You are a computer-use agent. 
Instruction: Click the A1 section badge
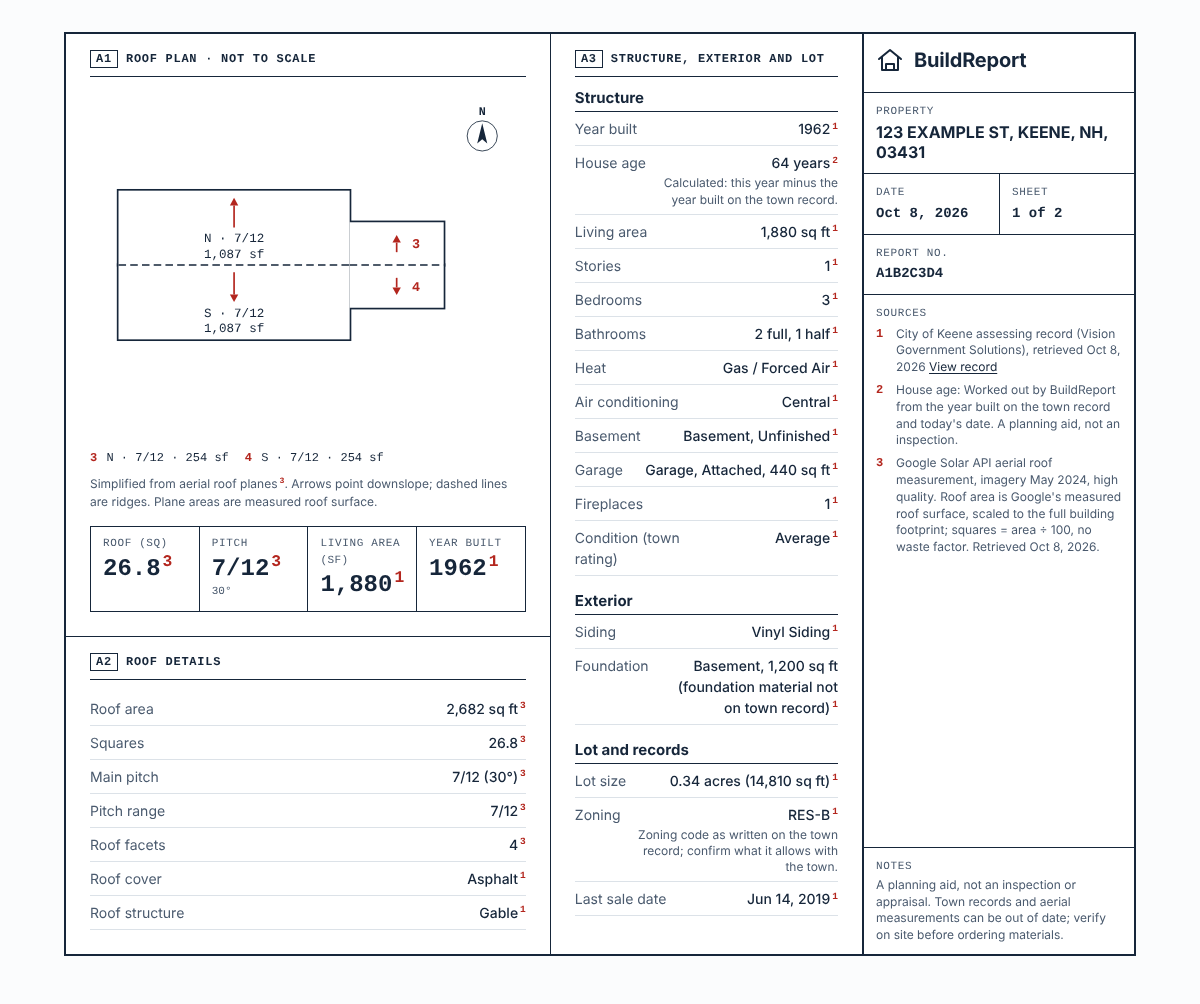click(x=103, y=58)
